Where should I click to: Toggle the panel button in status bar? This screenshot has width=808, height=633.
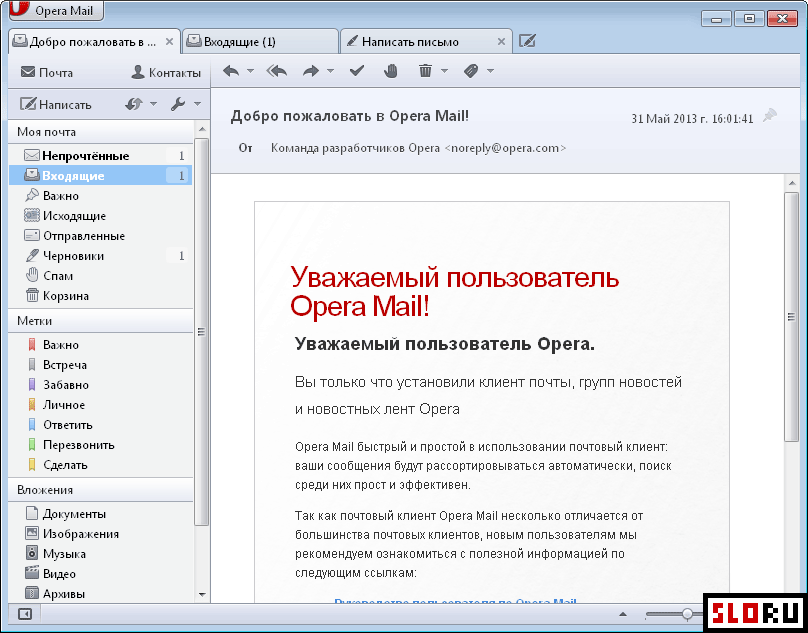click(25, 614)
